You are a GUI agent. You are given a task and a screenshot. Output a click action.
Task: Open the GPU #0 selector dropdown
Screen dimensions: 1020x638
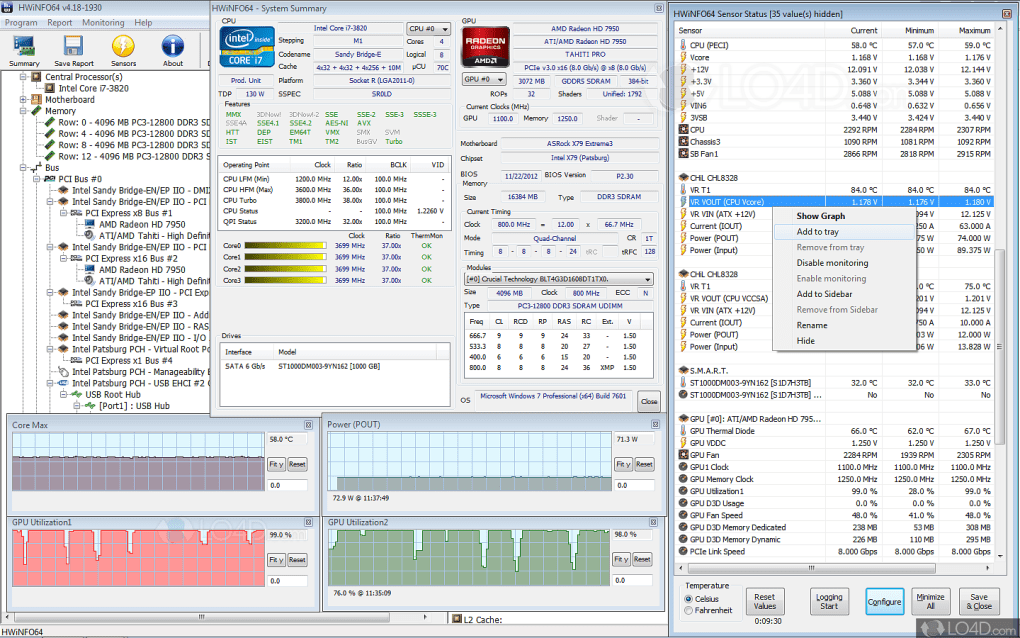(x=483, y=79)
